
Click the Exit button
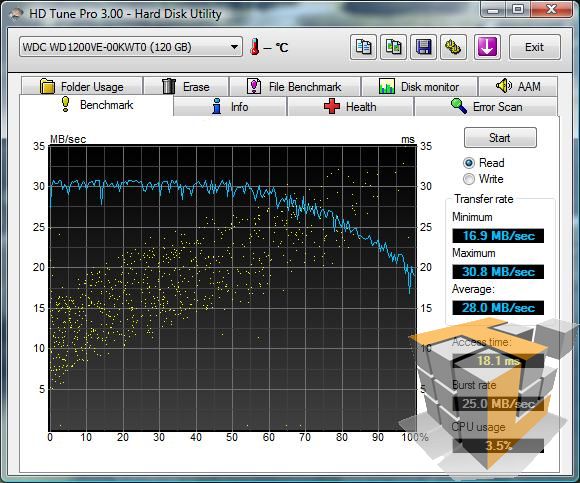click(535, 47)
